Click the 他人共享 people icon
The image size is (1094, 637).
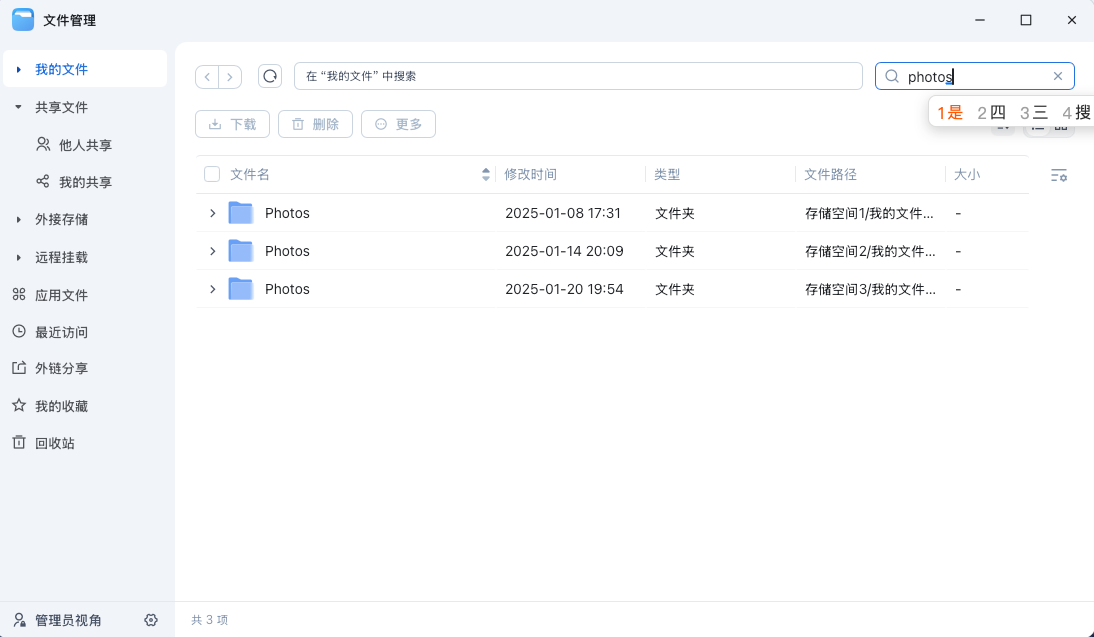tap(43, 144)
